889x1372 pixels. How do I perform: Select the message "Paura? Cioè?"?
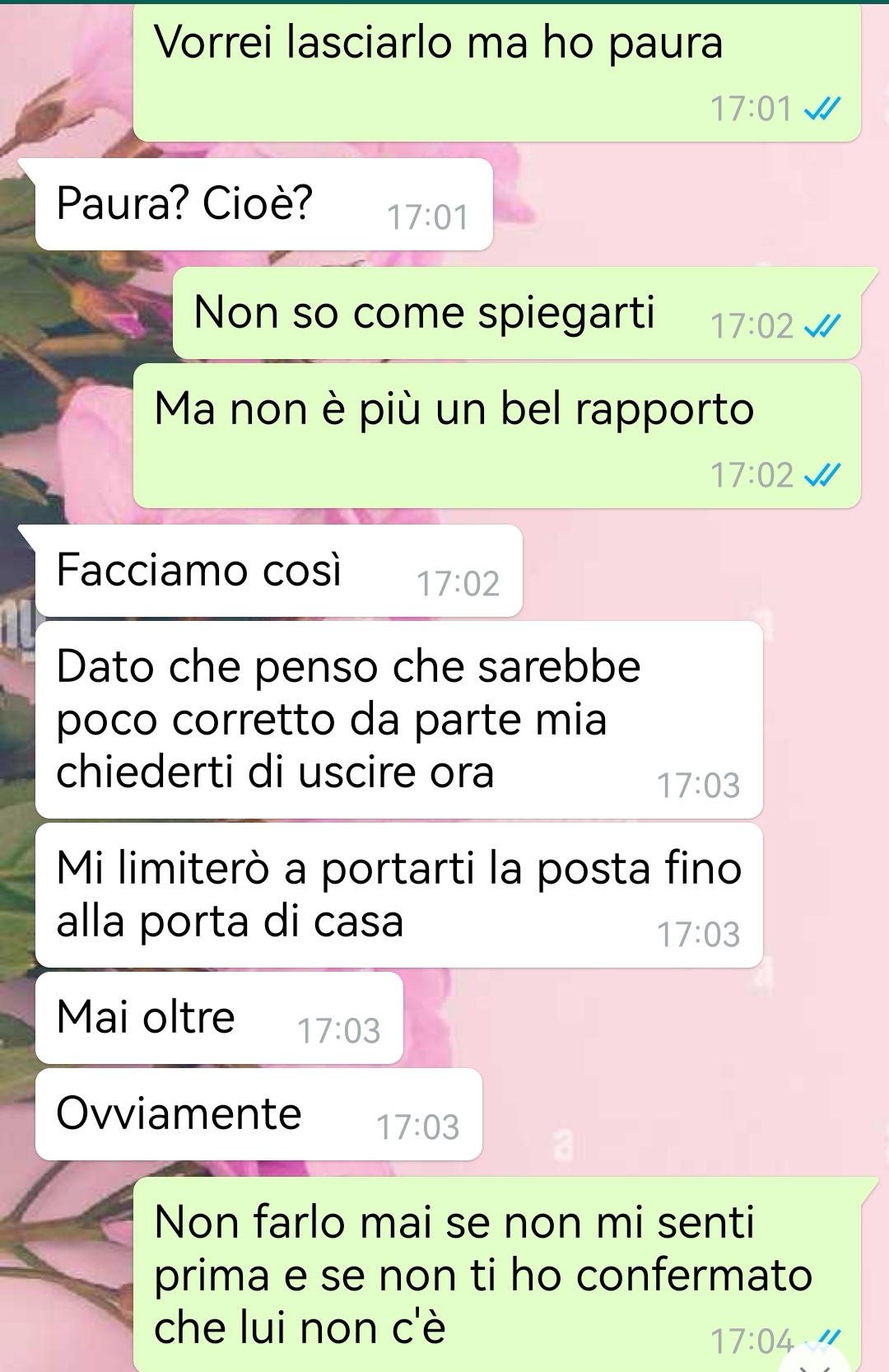click(x=264, y=203)
